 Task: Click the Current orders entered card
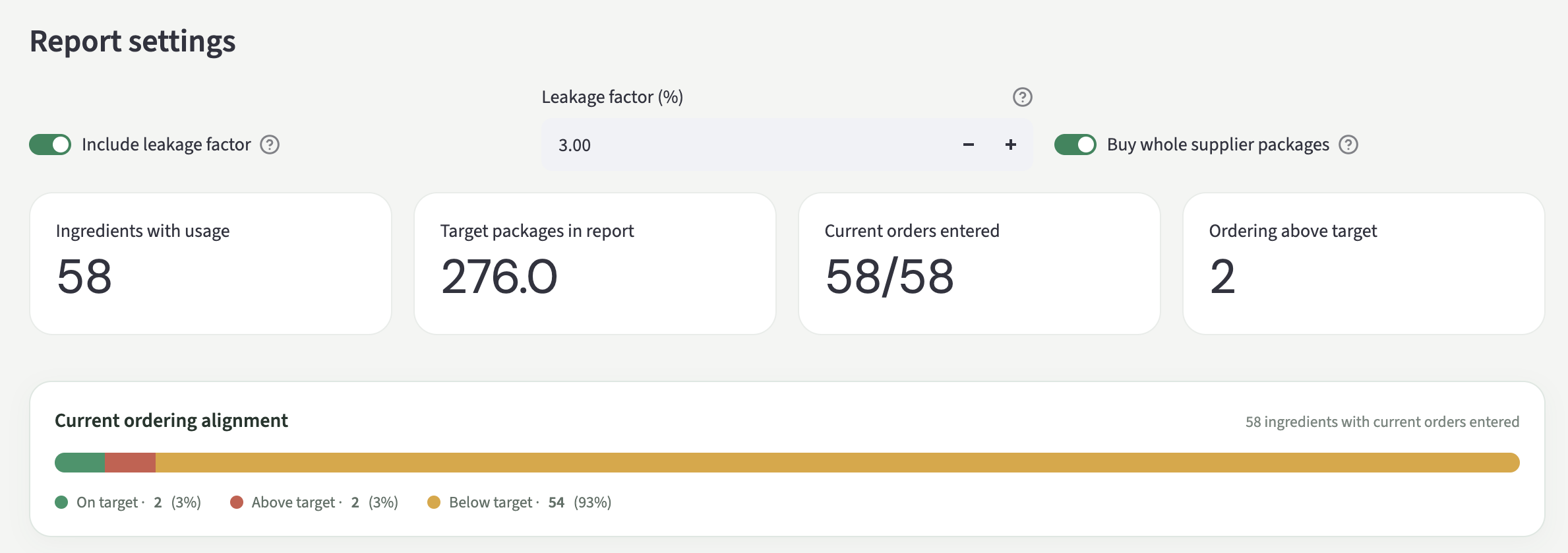pos(979,264)
